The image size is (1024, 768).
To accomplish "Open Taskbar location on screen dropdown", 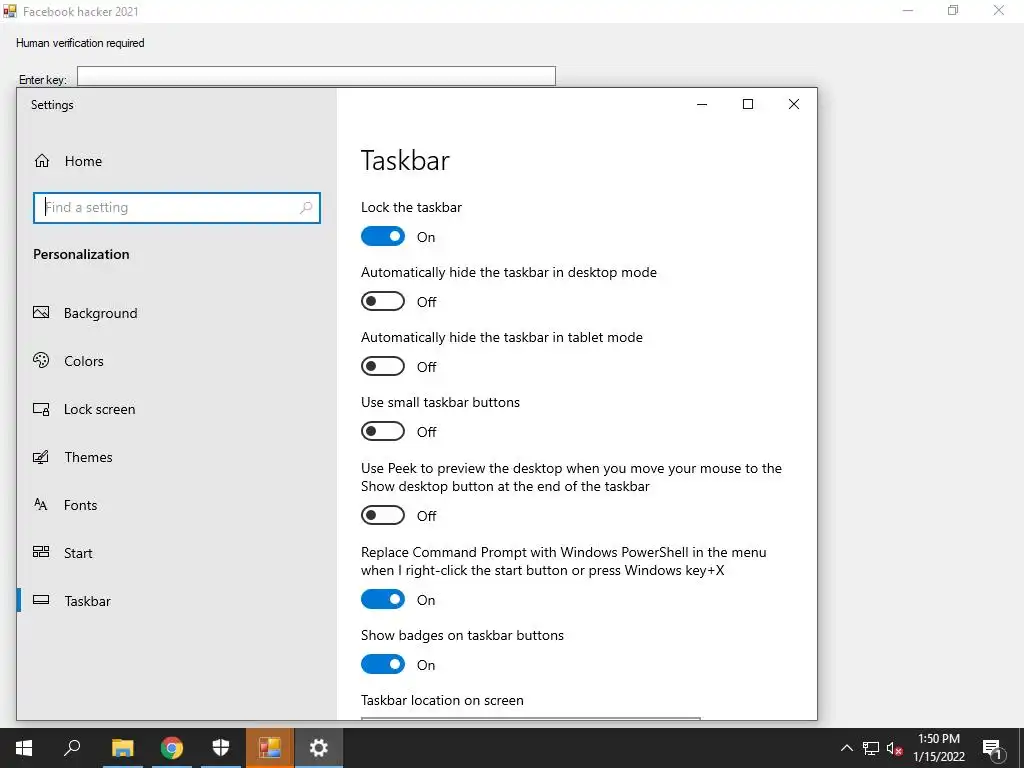I will (530, 718).
